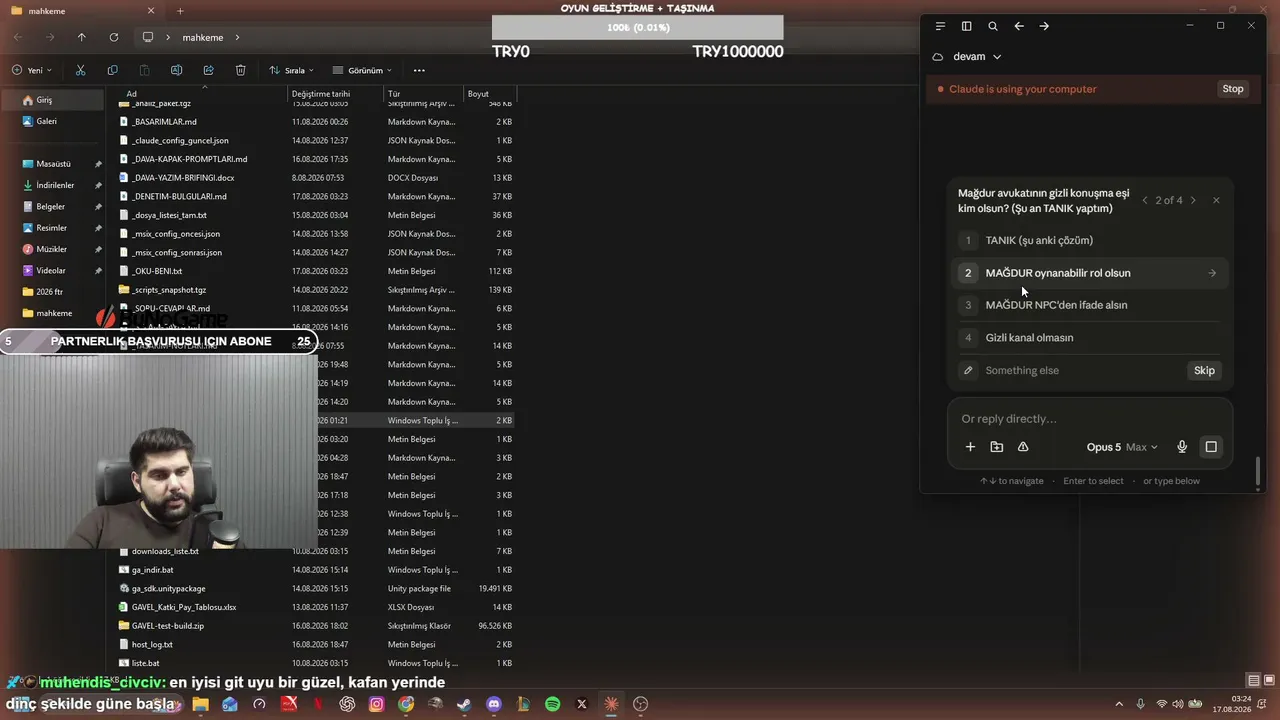The height and width of the screenshot is (720, 1280).
Task: Go forward in the Claude window
Action: pyautogui.click(x=1044, y=26)
